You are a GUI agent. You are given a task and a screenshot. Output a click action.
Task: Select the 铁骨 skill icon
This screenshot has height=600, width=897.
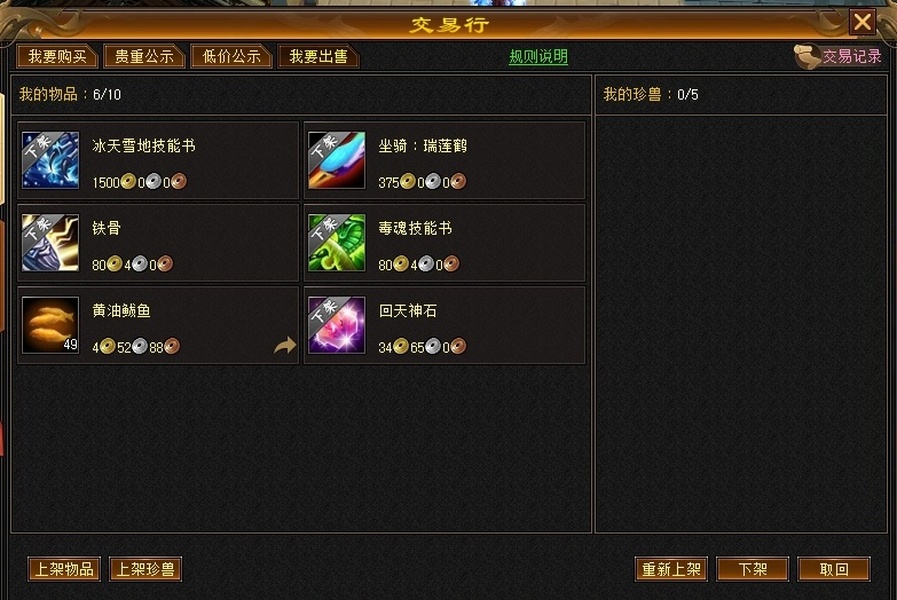click(50, 243)
